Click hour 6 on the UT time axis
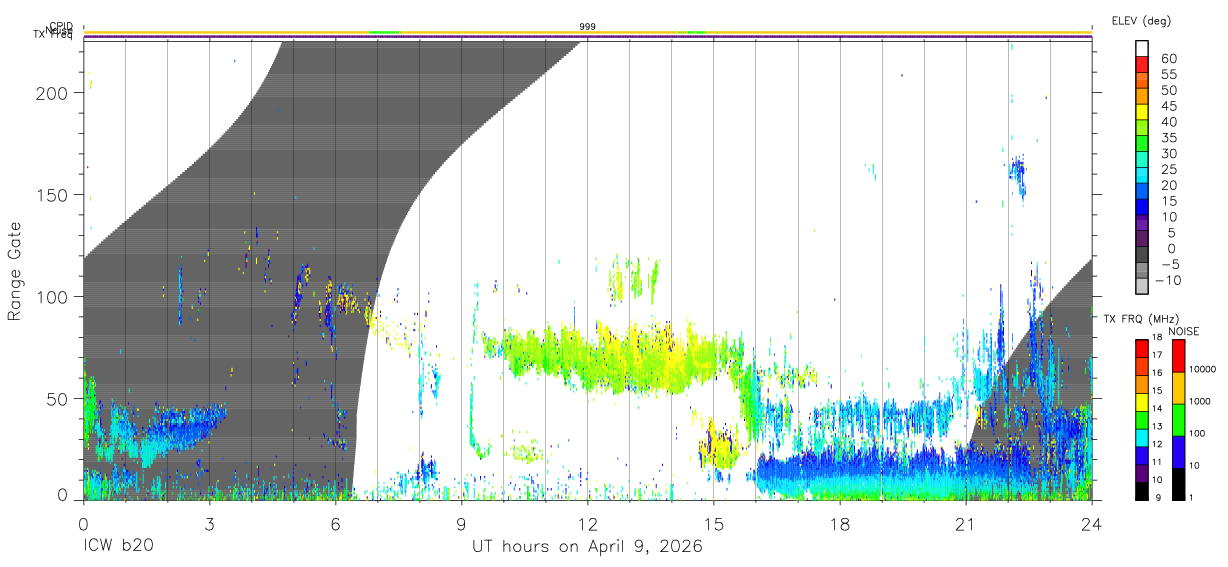This screenshot has height=567, width=1228. tap(335, 524)
